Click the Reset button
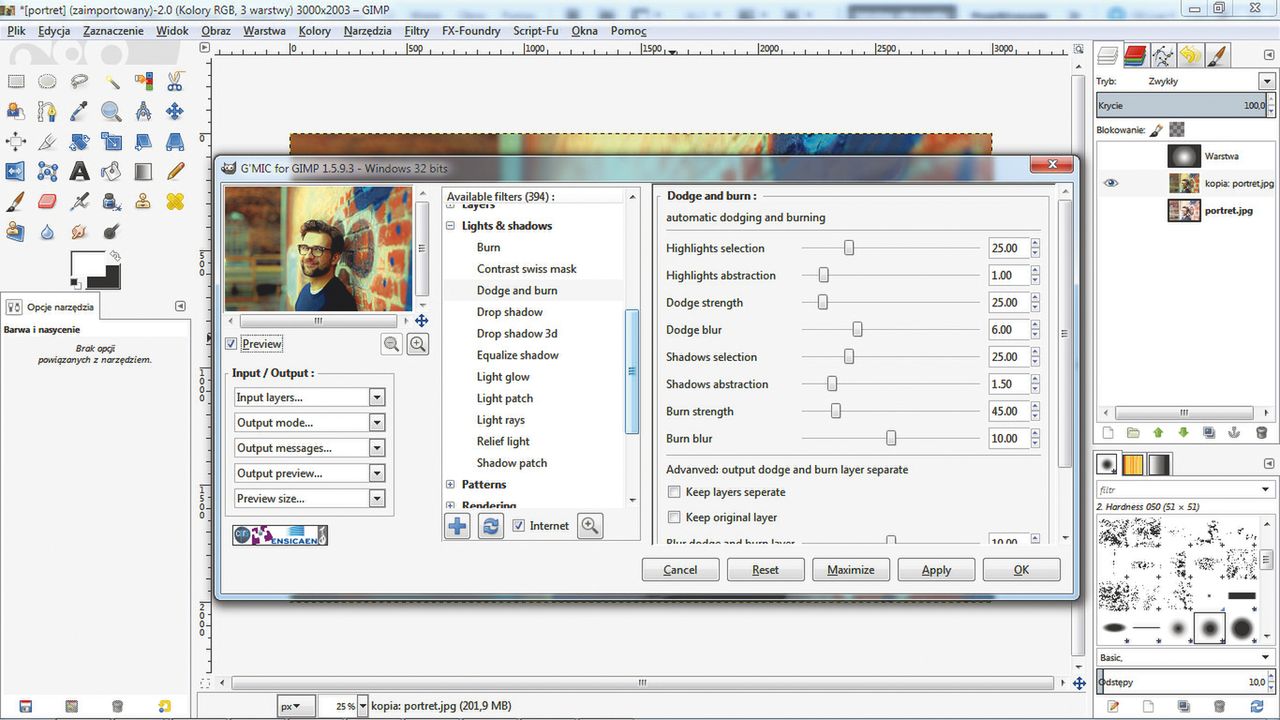Image resolution: width=1280 pixels, height=720 pixels. pos(765,569)
